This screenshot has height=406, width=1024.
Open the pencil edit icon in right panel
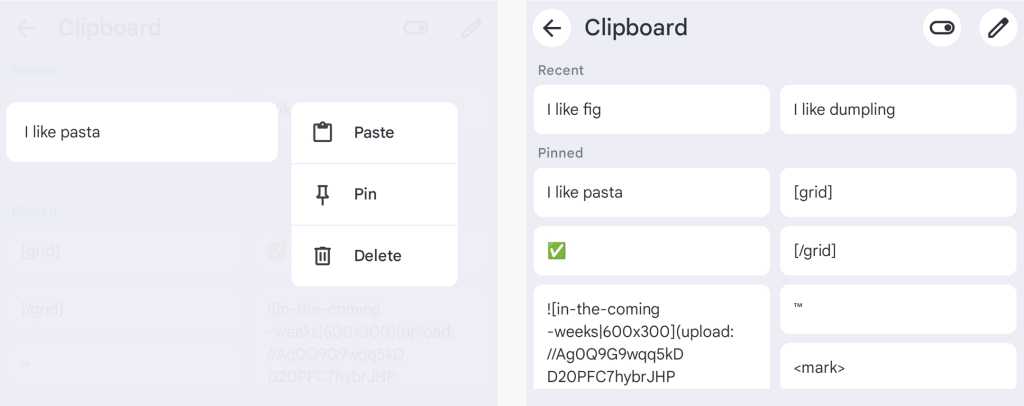(997, 28)
